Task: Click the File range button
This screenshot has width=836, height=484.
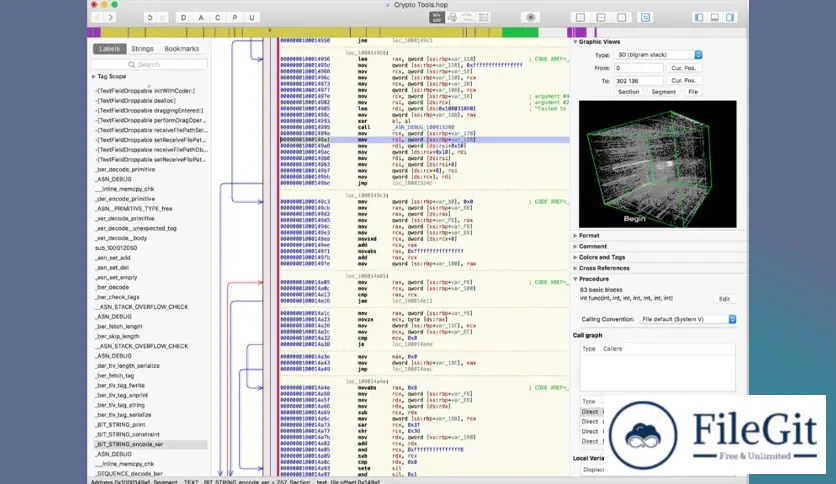Action: point(693,92)
